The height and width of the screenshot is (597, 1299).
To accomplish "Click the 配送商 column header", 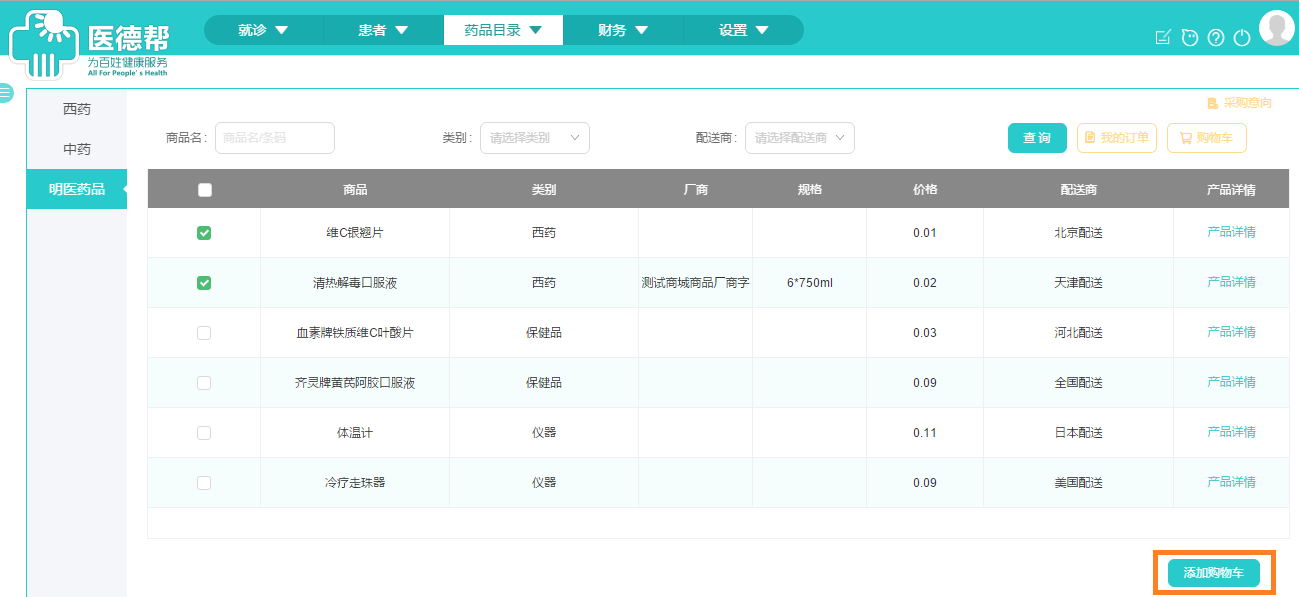I will pyautogui.click(x=1079, y=190).
